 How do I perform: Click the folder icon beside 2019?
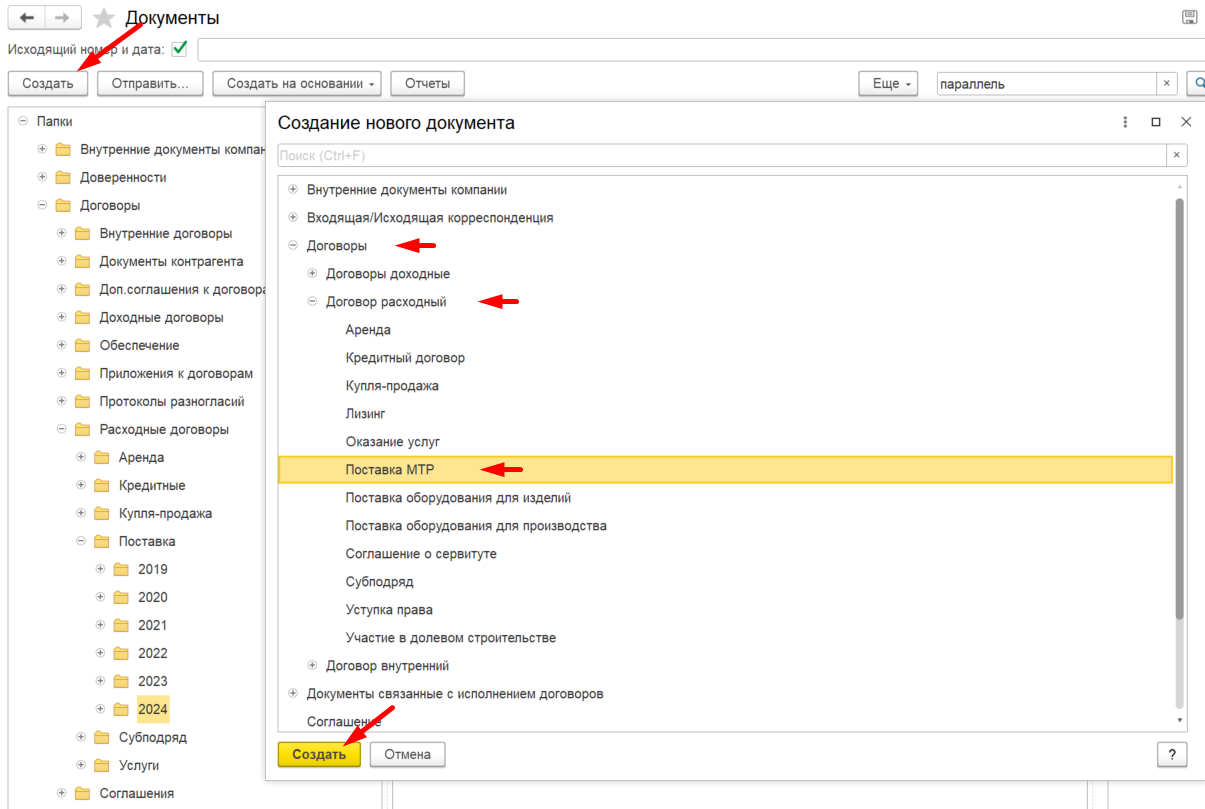pos(121,569)
